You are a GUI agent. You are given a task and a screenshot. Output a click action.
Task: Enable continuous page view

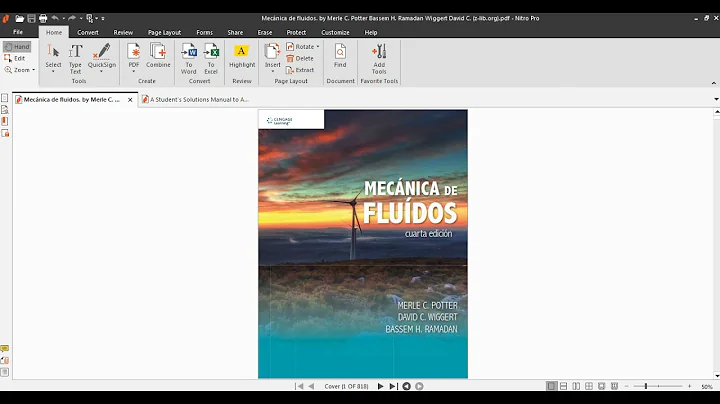coord(563,387)
